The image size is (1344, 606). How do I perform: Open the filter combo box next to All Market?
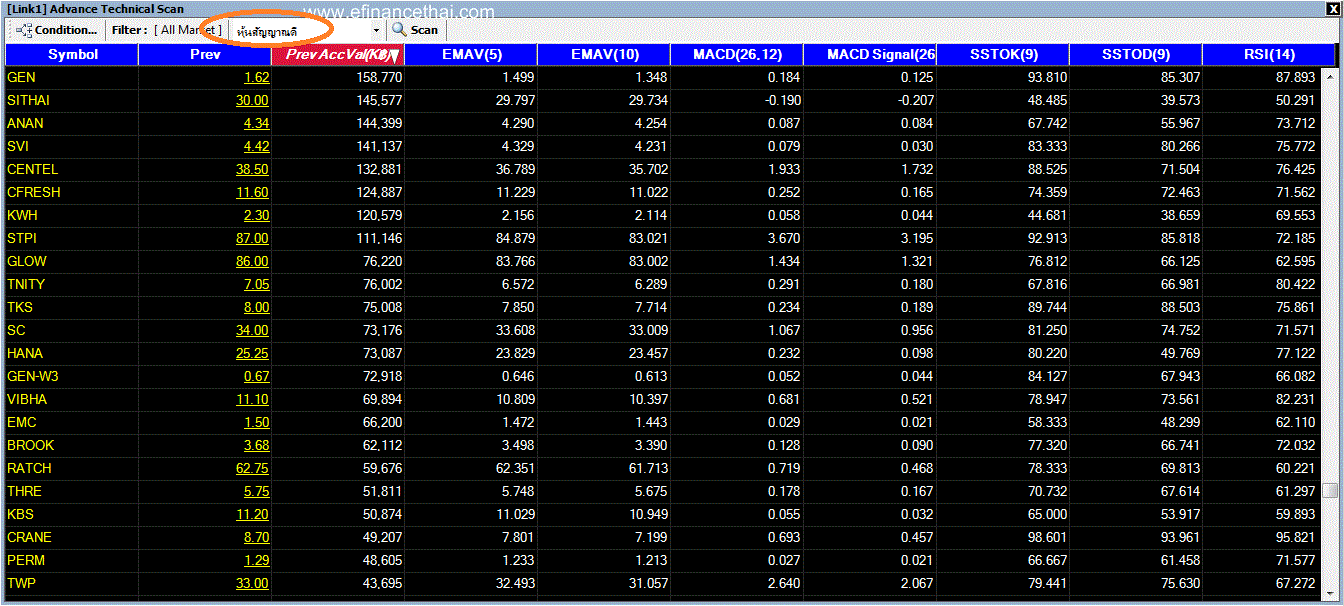[x=308, y=30]
